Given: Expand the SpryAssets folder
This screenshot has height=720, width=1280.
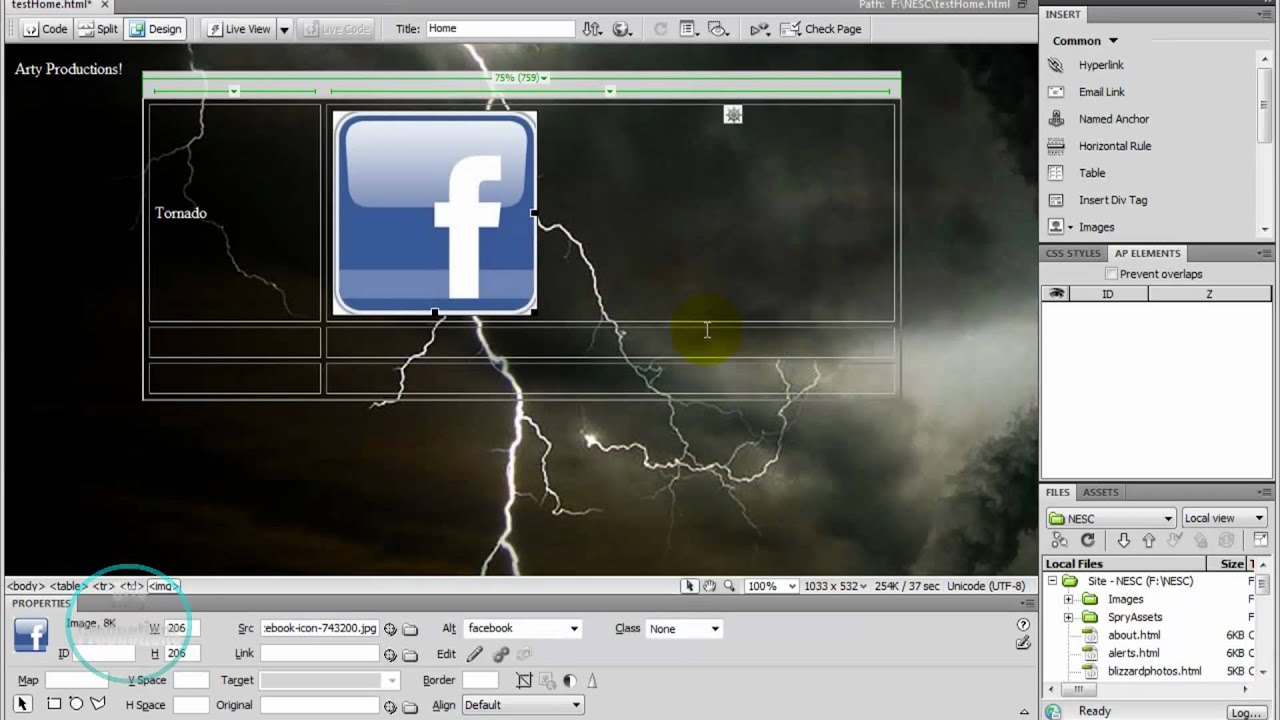Looking at the screenshot, I should pyautogui.click(x=1068, y=618).
